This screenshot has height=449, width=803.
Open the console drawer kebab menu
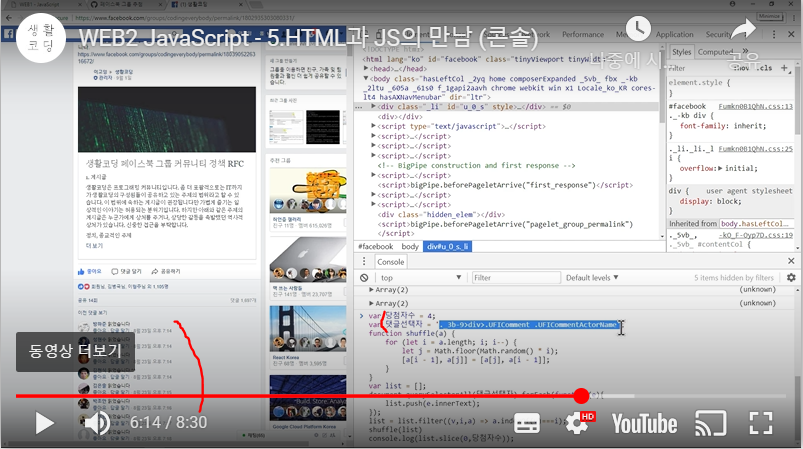(364, 261)
